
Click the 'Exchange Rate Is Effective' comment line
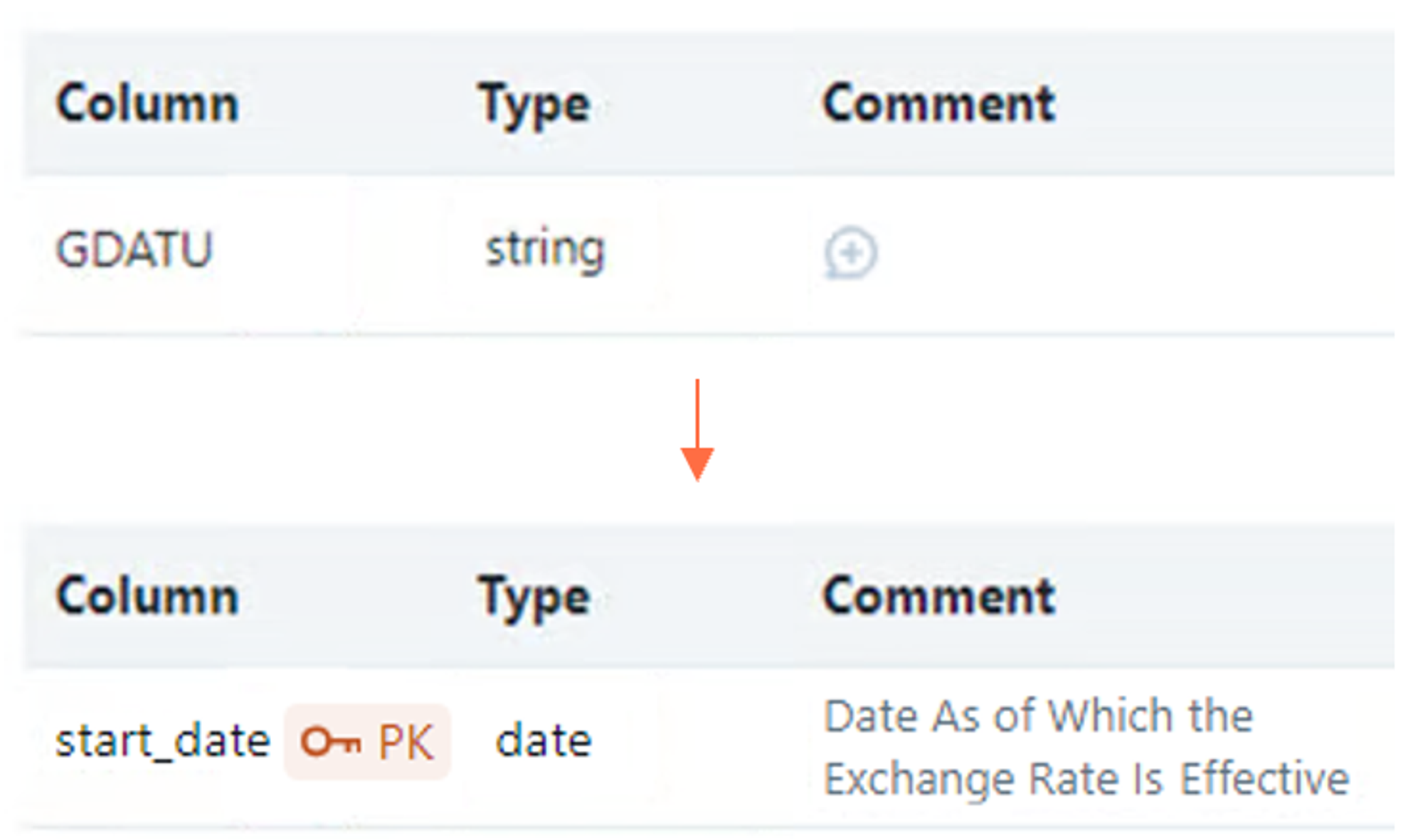(1086, 779)
